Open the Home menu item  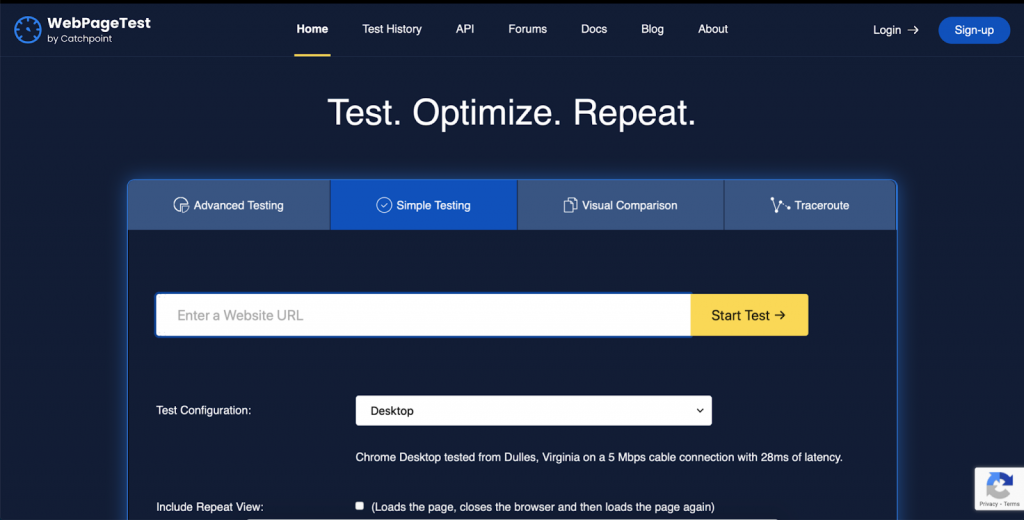point(312,29)
